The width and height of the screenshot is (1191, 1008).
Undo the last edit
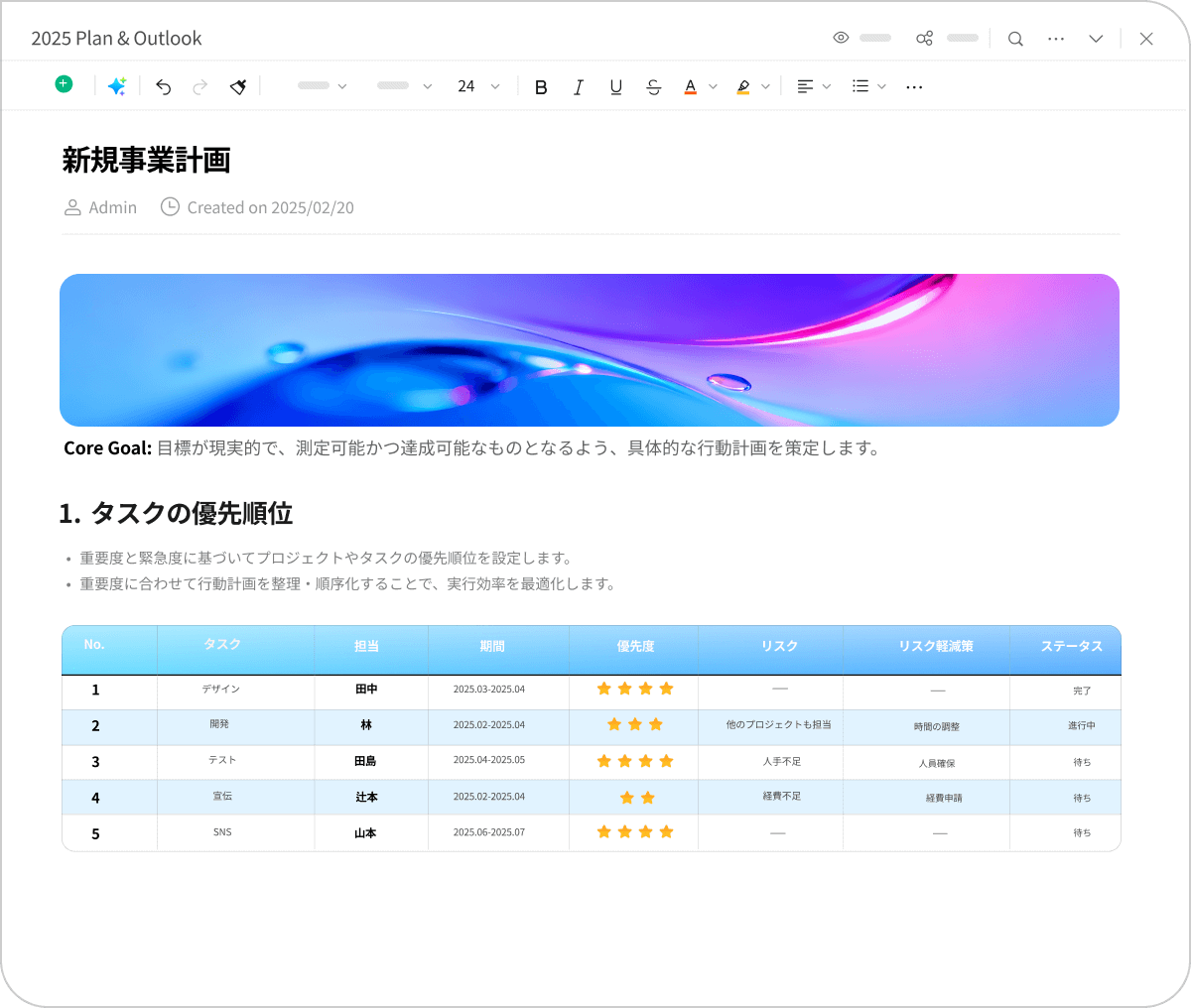(164, 87)
